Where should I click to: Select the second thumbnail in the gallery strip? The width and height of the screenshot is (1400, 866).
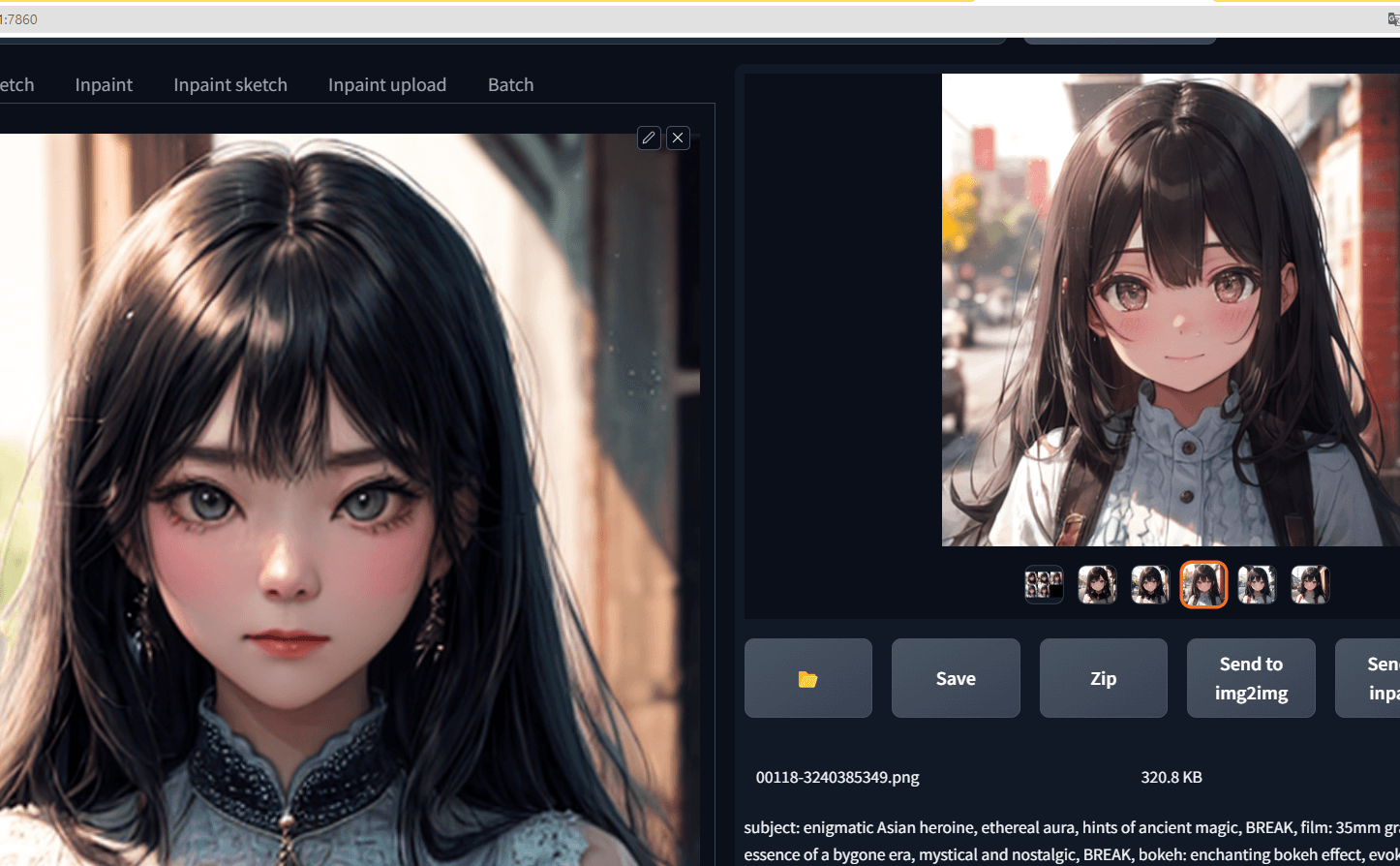click(1097, 584)
